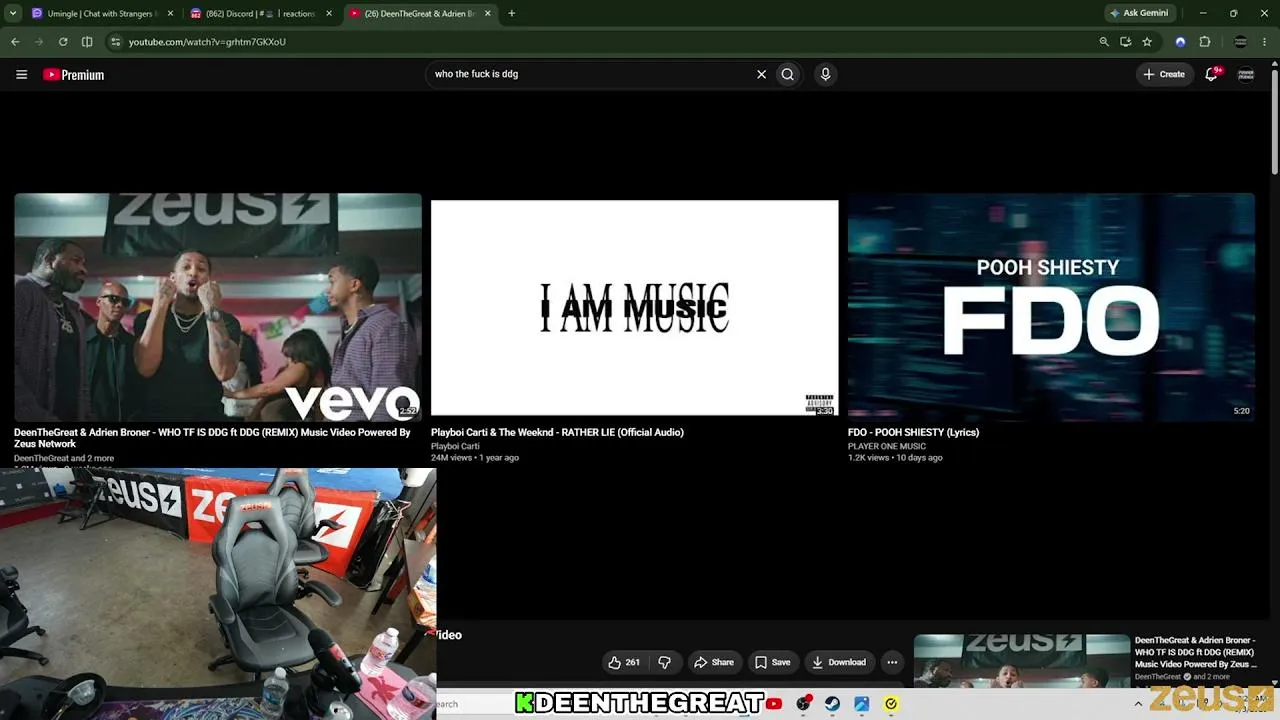Go back to the previous page
Viewport: 1280px width, 720px height.
(15, 42)
